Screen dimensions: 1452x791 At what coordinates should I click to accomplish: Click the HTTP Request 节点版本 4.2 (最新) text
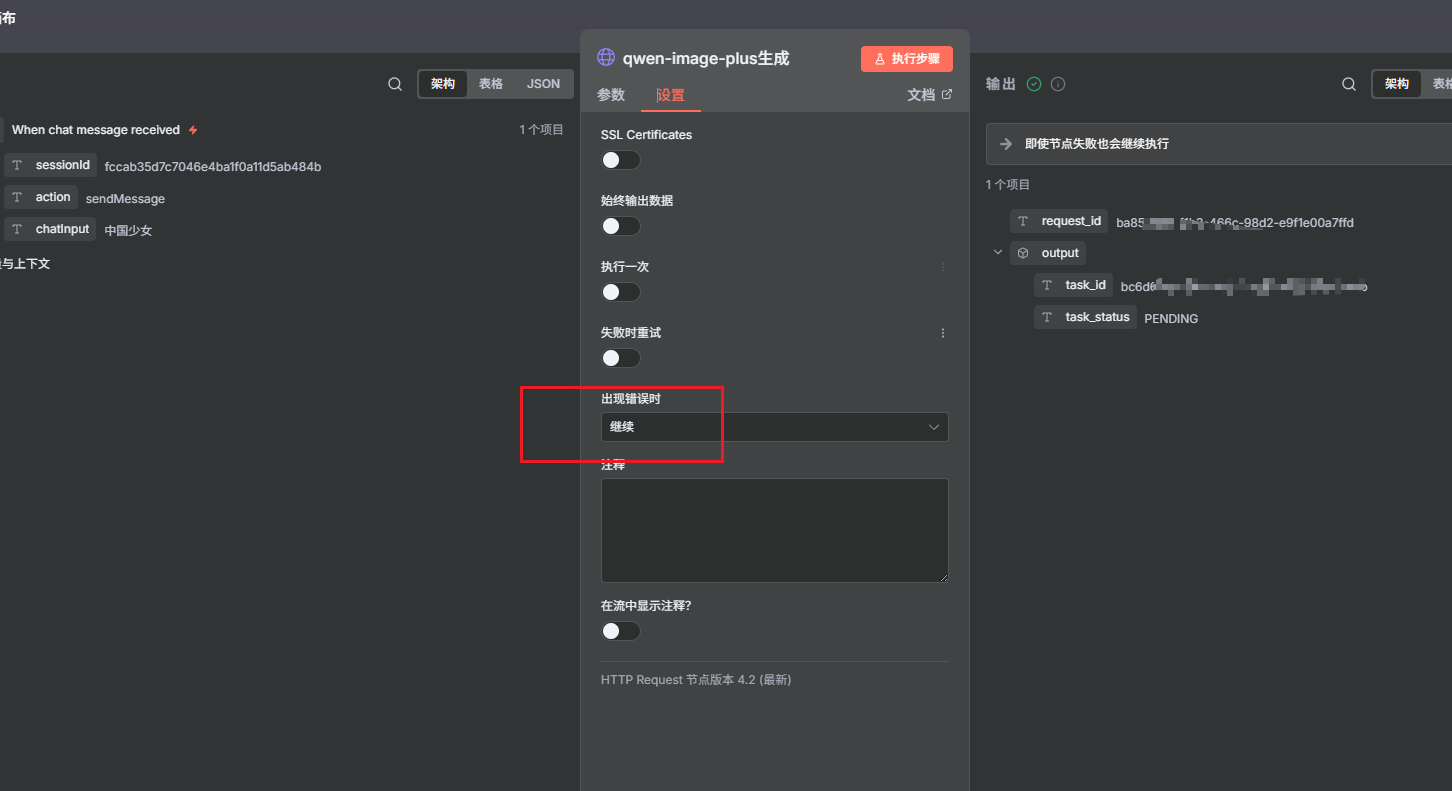click(696, 680)
